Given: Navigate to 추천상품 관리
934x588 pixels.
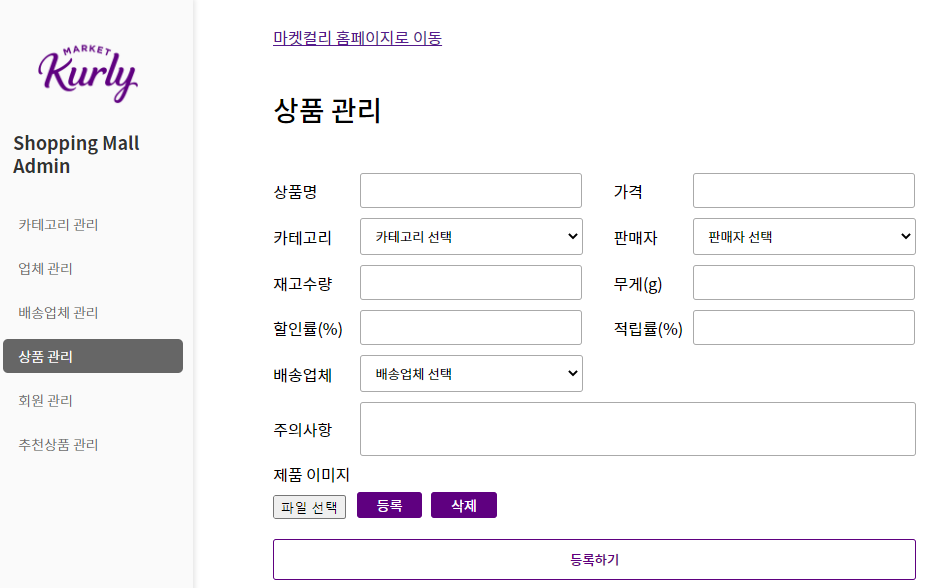Looking at the screenshot, I should [58, 444].
